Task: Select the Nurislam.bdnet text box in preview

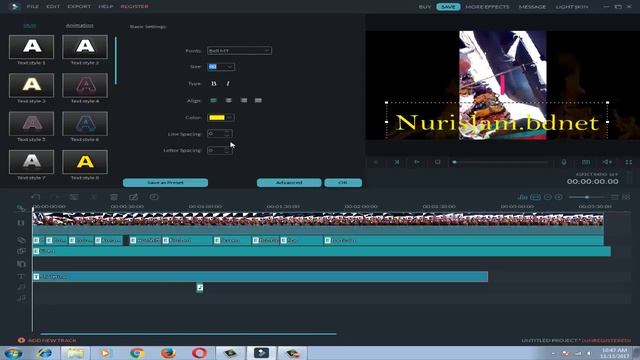Action: [x=497, y=122]
